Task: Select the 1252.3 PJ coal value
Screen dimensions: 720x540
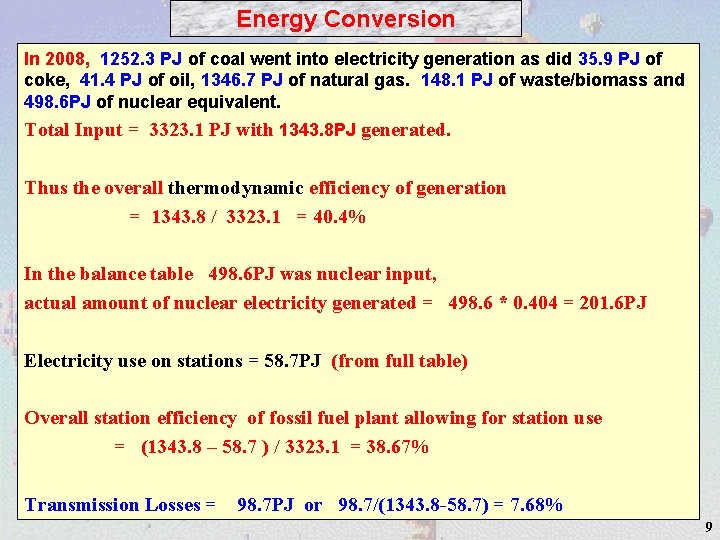Action: click(x=141, y=59)
